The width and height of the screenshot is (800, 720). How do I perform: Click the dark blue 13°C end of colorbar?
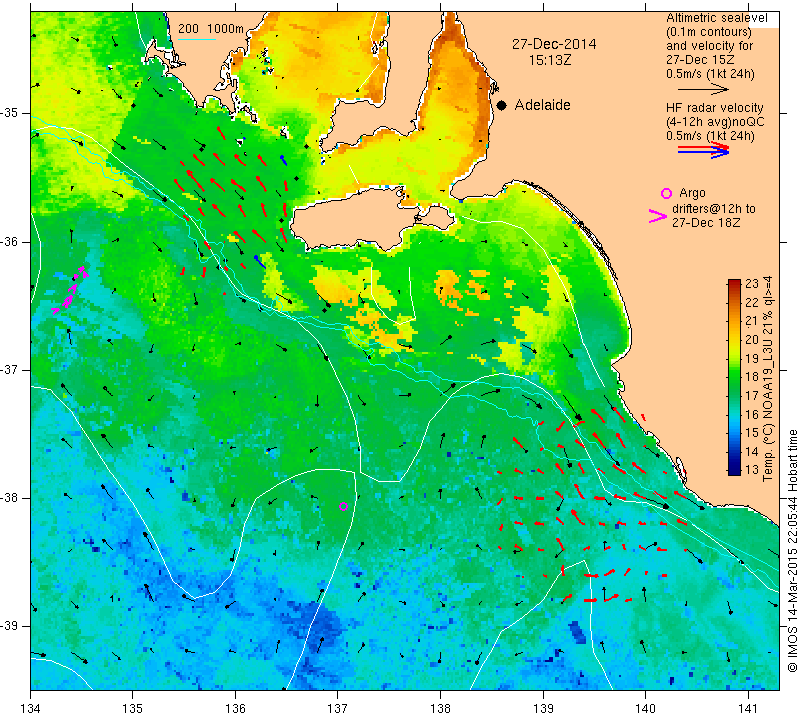(734, 470)
